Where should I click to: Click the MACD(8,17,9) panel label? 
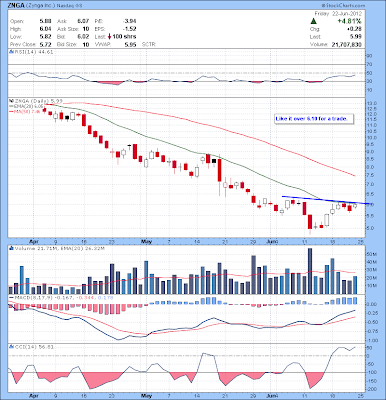[x=33, y=297]
